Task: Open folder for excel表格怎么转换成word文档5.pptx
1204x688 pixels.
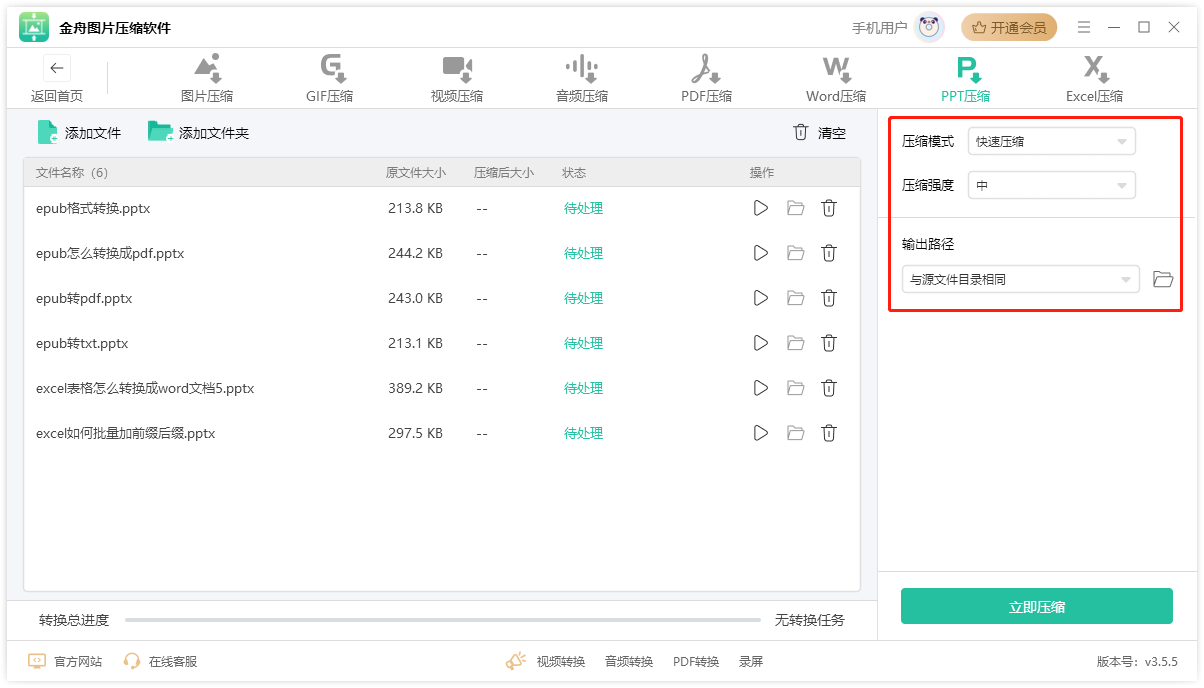Action: click(795, 388)
